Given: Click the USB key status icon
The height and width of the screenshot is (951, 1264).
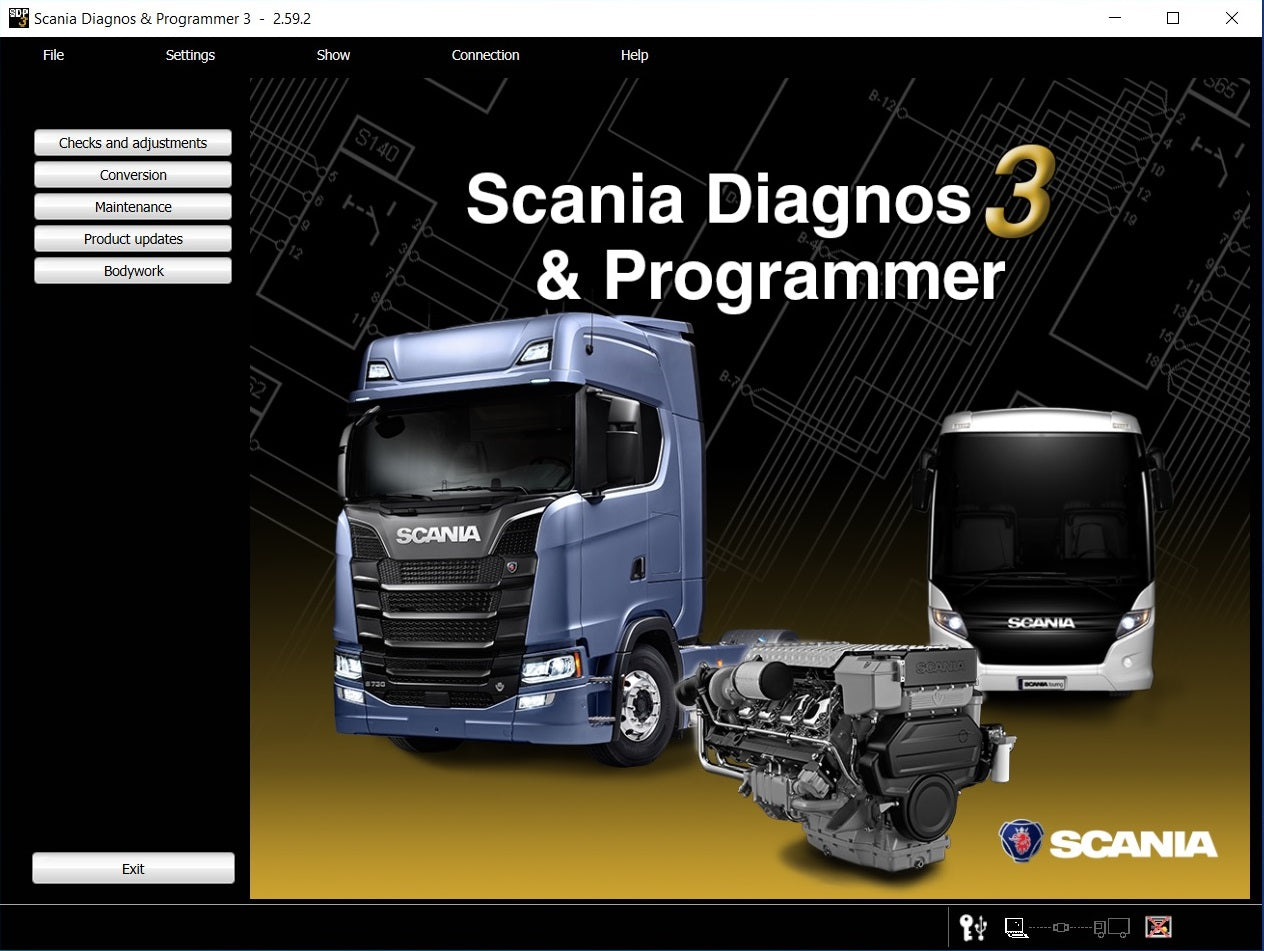Looking at the screenshot, I should coord(973,927).
